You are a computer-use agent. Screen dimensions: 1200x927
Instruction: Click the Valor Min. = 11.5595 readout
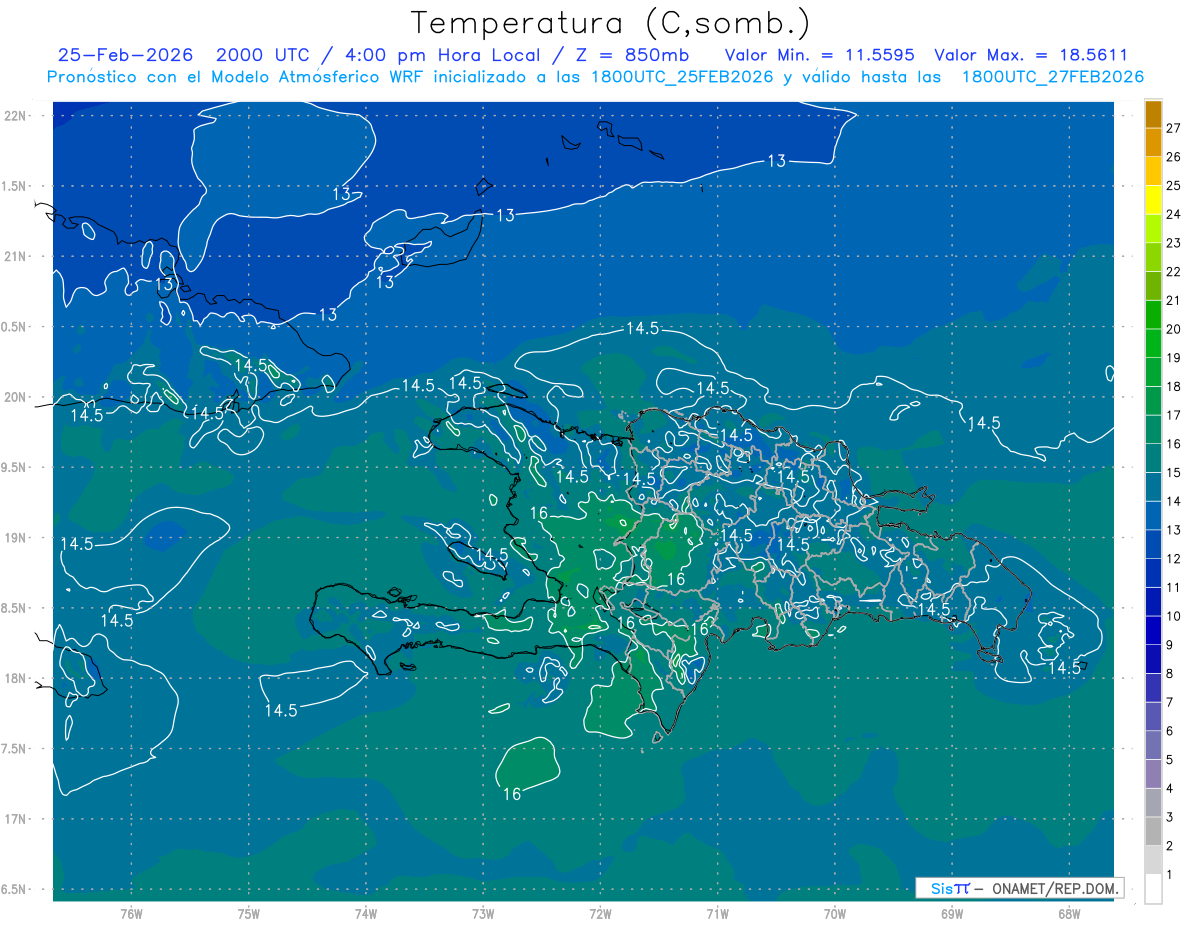pos(819,55)
